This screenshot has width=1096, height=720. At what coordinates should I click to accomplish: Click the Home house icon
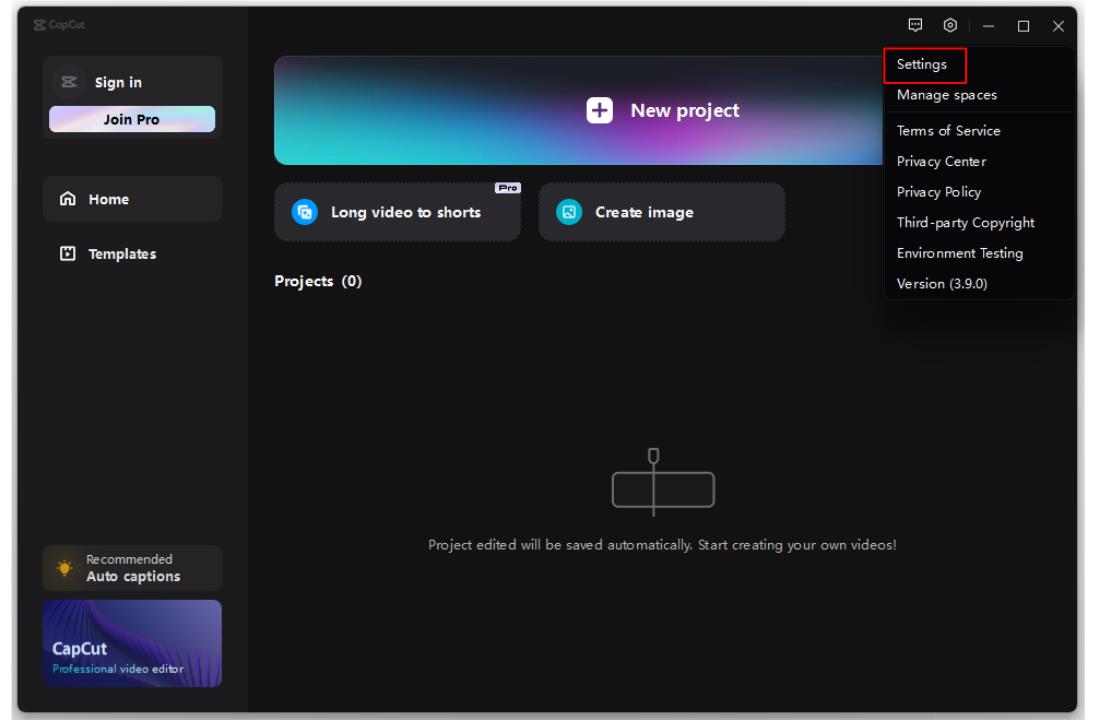68,199
